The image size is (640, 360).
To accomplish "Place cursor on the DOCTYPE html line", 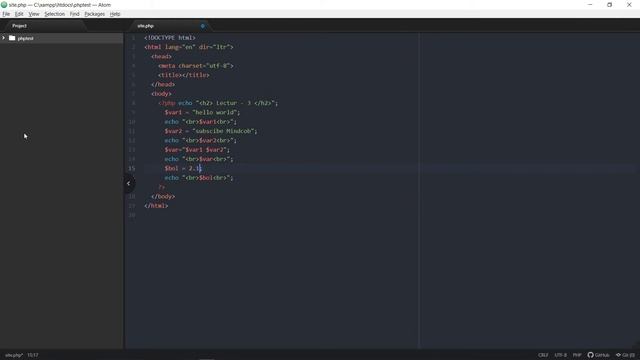I will coord(170,38).
